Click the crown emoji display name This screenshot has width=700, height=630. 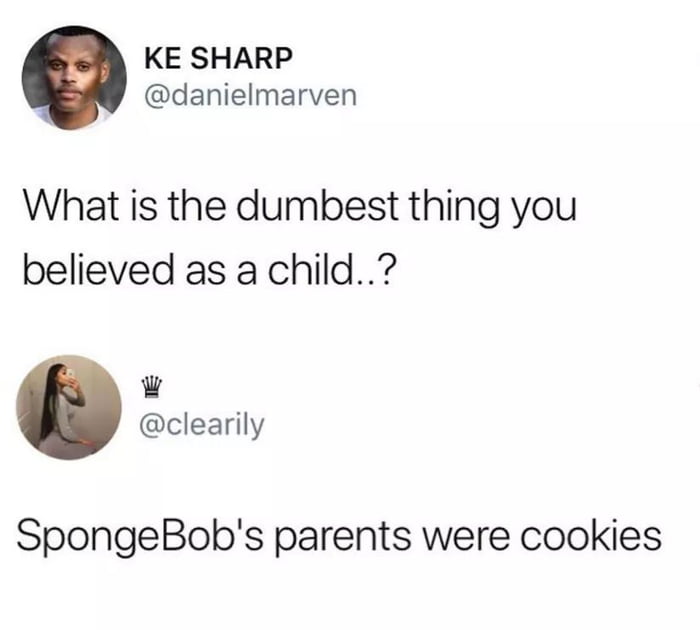tap(151, 387)
